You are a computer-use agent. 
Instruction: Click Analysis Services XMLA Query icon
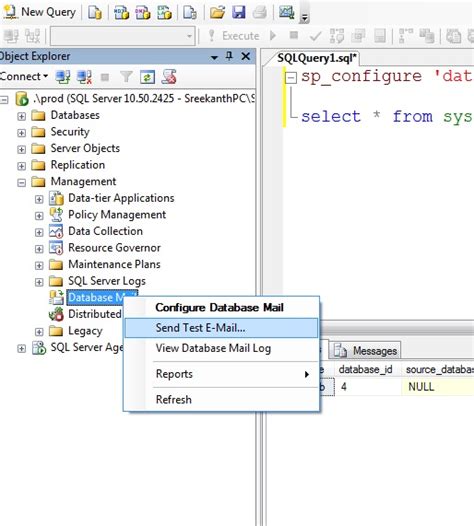(164, 12)
